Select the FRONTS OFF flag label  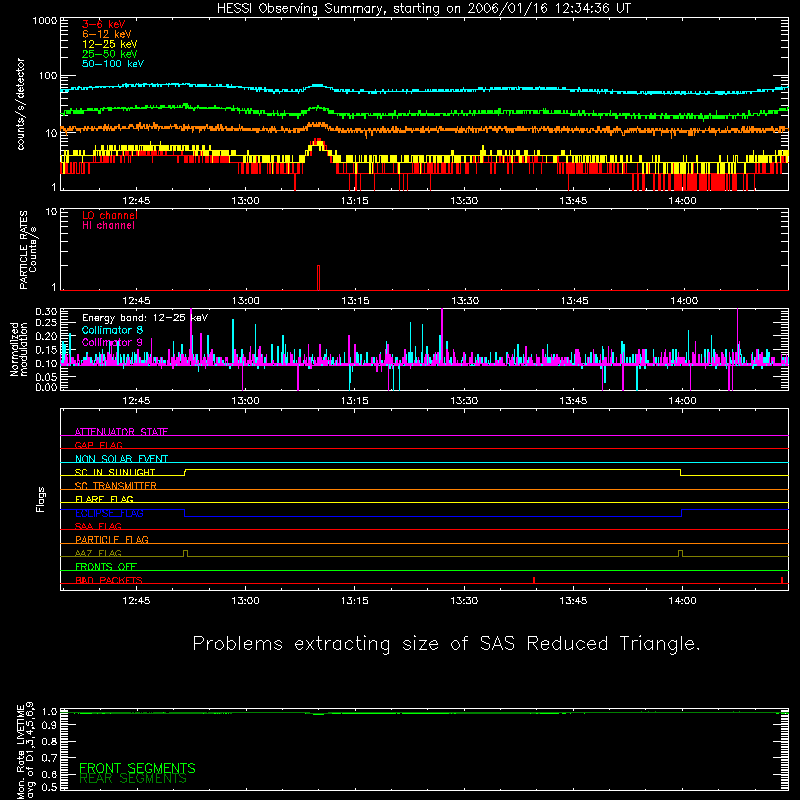coord(106,567)
